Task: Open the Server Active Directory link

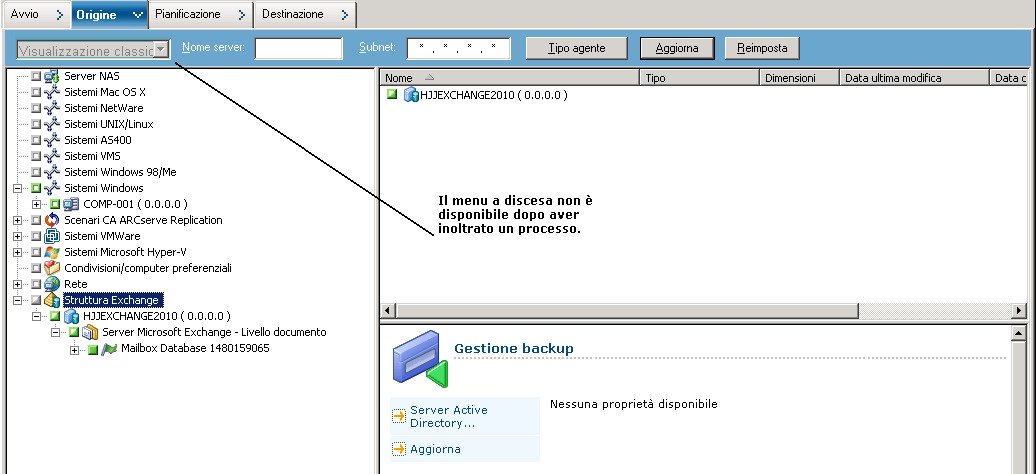Action: coord(449,416)
